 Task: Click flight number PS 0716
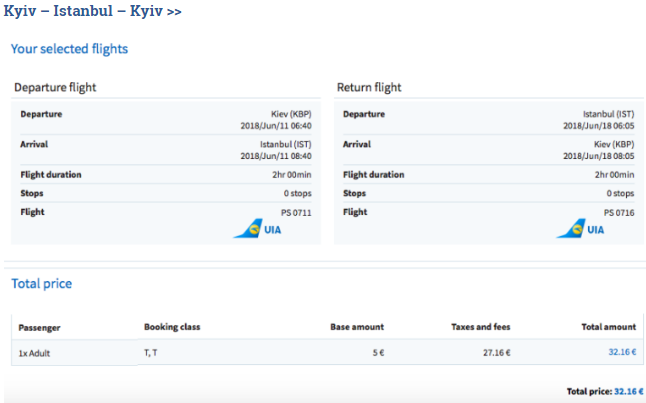tap(619, 212)
